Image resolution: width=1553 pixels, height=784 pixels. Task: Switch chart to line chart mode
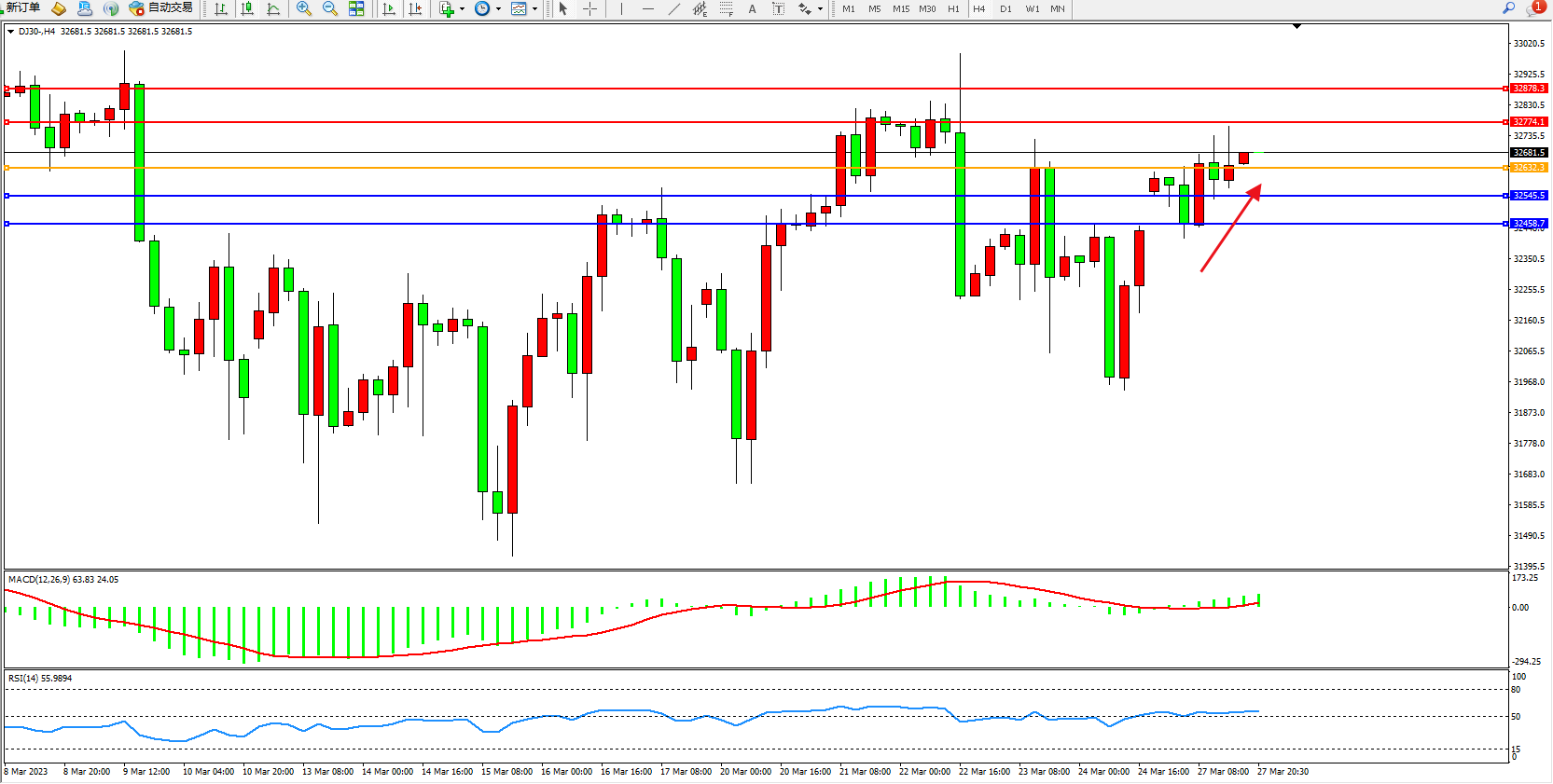273,8
